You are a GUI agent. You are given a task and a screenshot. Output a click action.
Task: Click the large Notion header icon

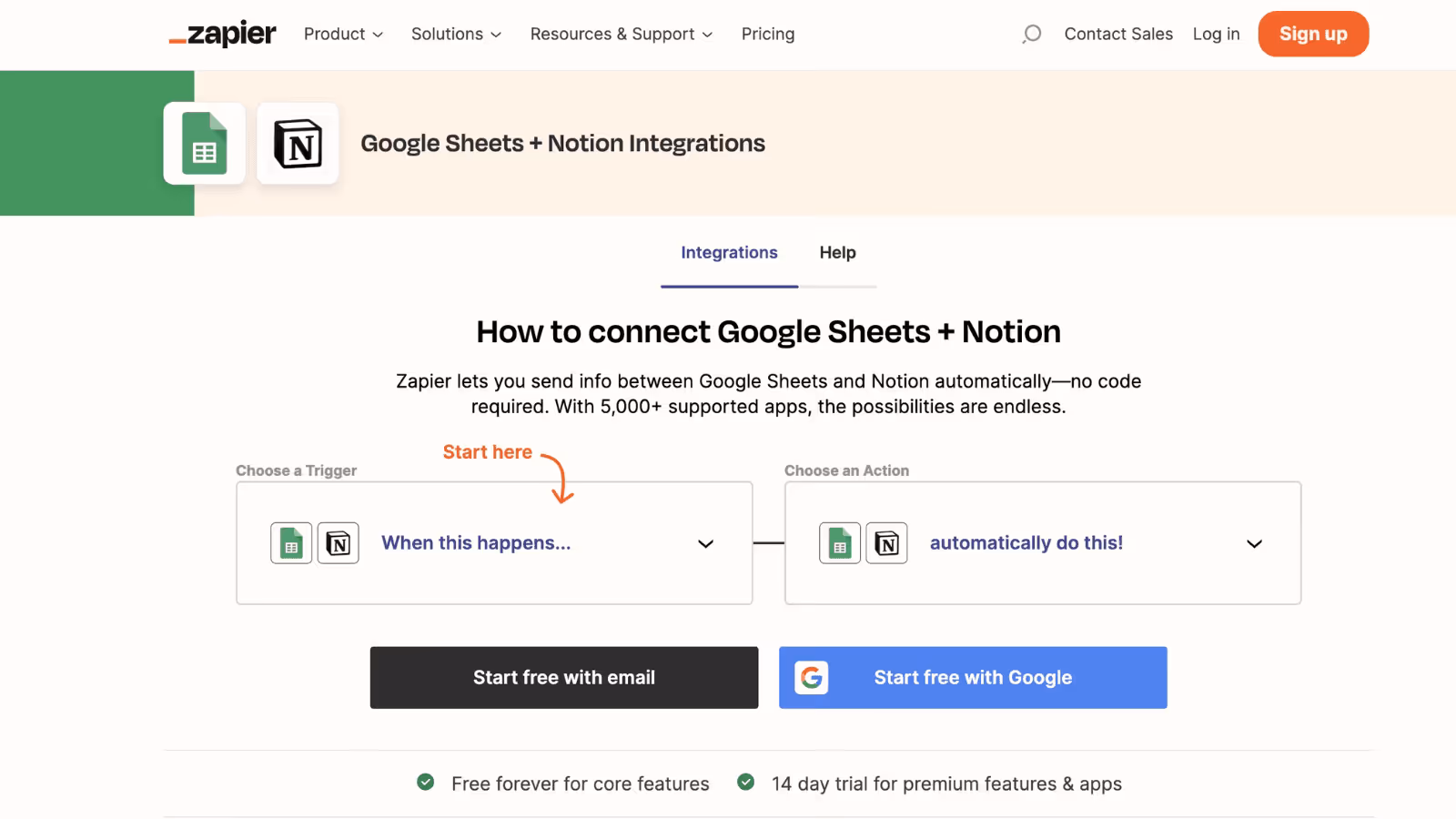pos(298,144)
